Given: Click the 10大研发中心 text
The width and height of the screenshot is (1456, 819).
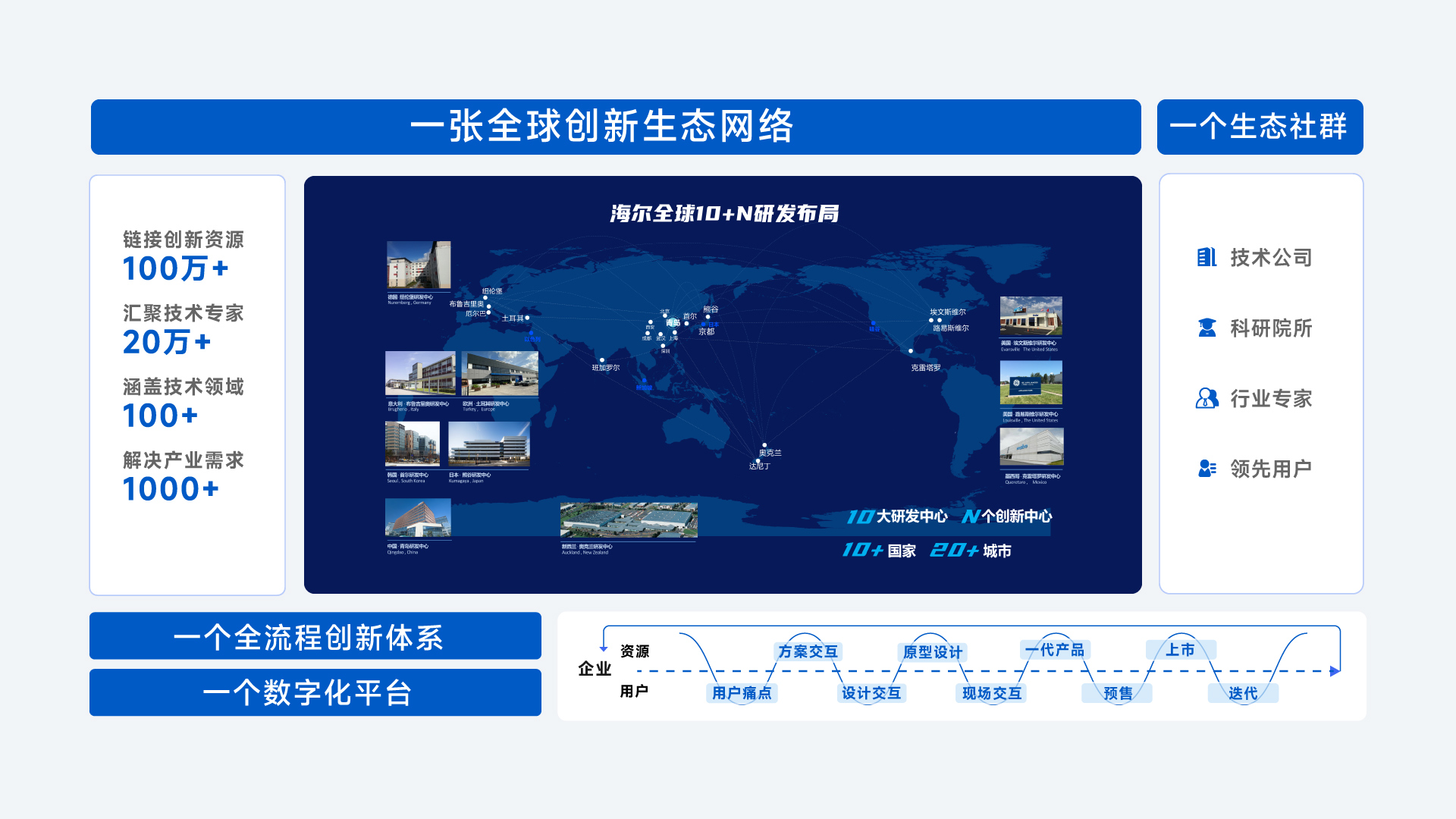Looking at the screenshot, I should point(897,516).
